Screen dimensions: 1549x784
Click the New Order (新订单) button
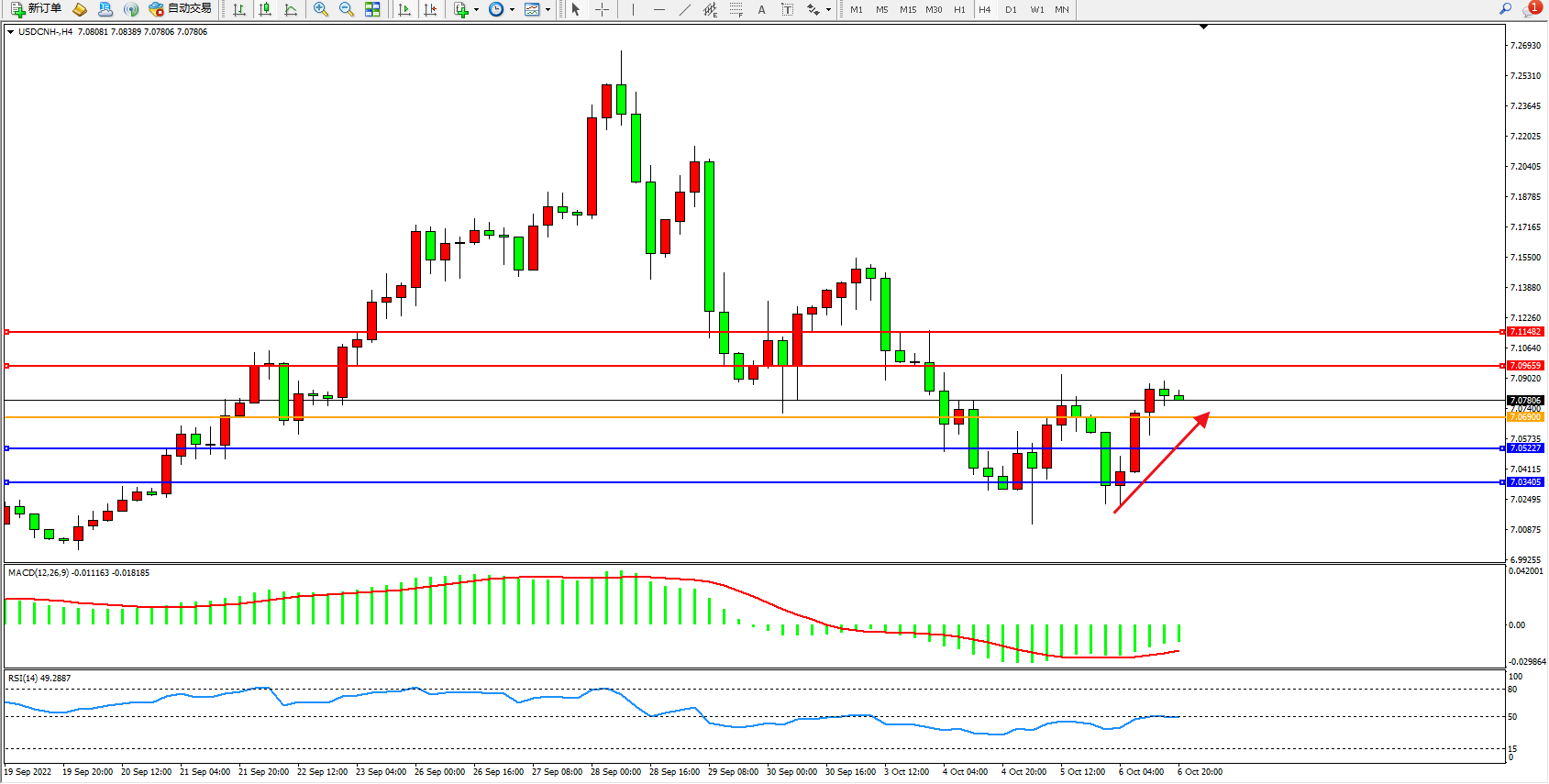[37, 9]
